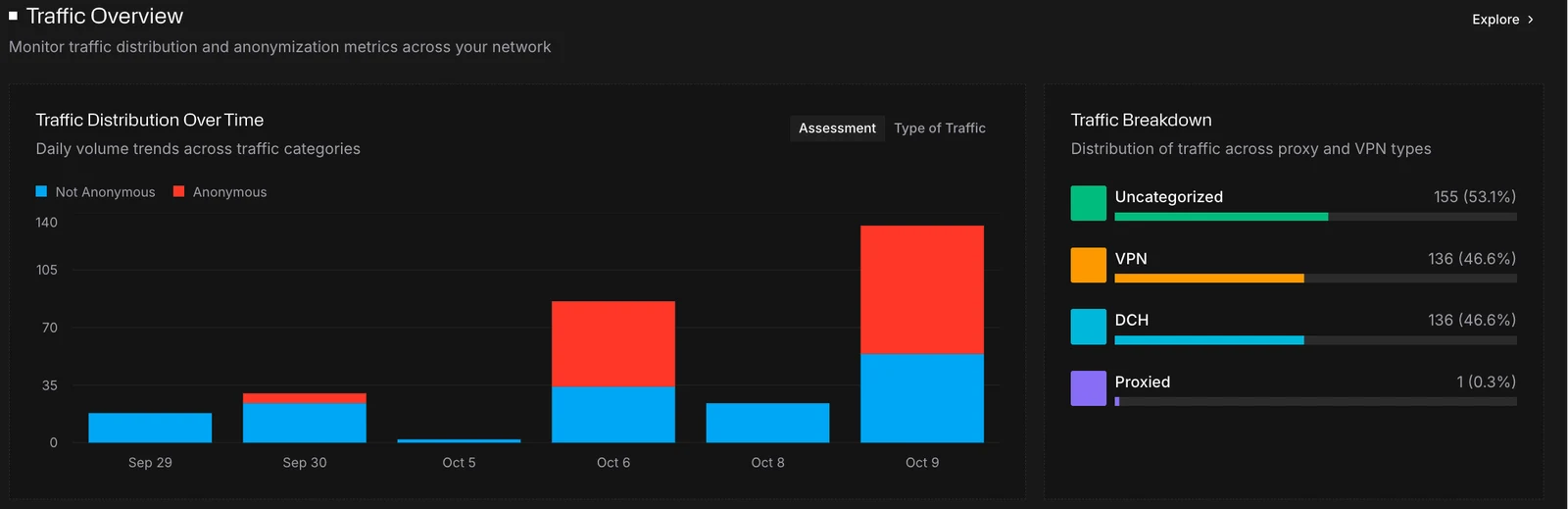Click 'Daily volume trends across traffic categories' subtitle
Viewport: 1568px width, 509px height.
198,149
